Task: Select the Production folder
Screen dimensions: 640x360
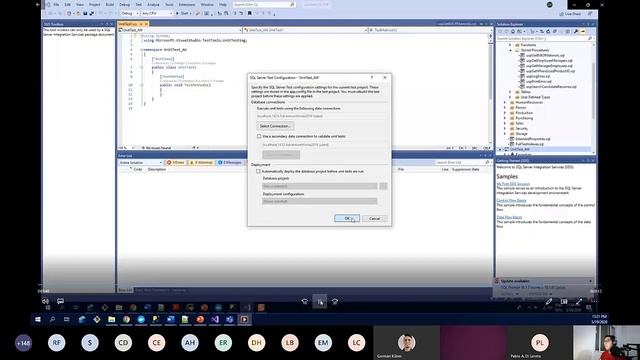Action: click(524, 113)
